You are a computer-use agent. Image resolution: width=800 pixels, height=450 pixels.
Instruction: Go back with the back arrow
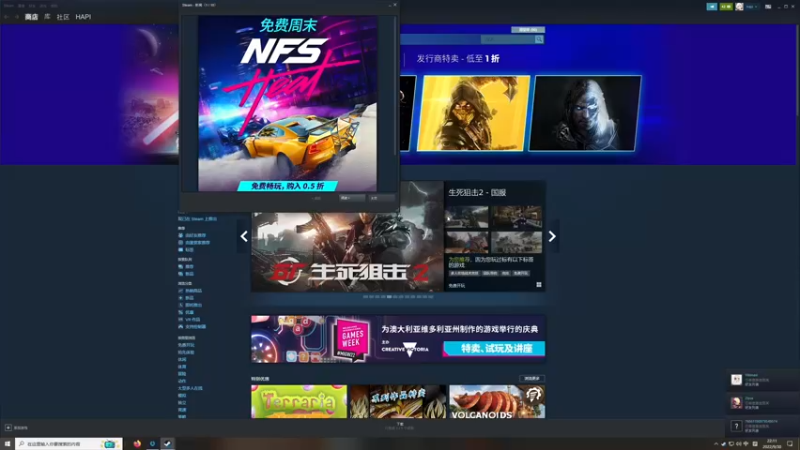tap(7, 17)
